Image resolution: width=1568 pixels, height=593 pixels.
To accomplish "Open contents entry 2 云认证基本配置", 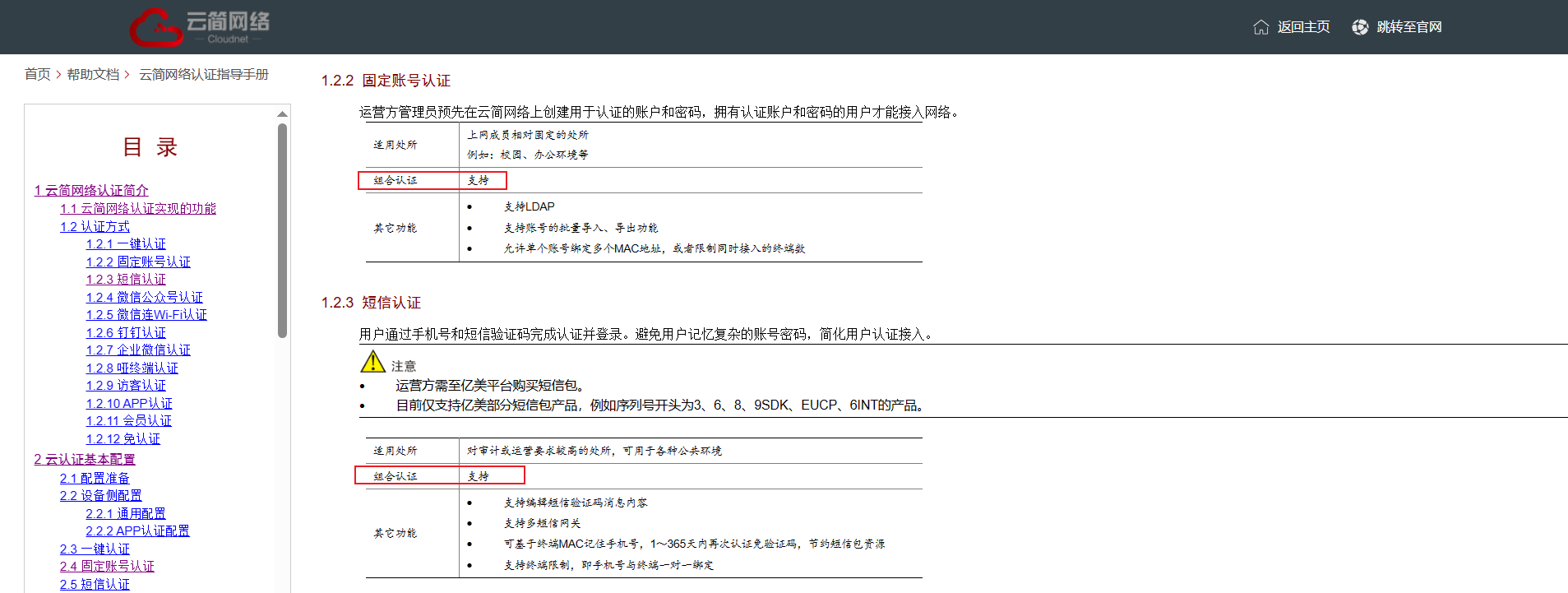I will tap(85, 459).
